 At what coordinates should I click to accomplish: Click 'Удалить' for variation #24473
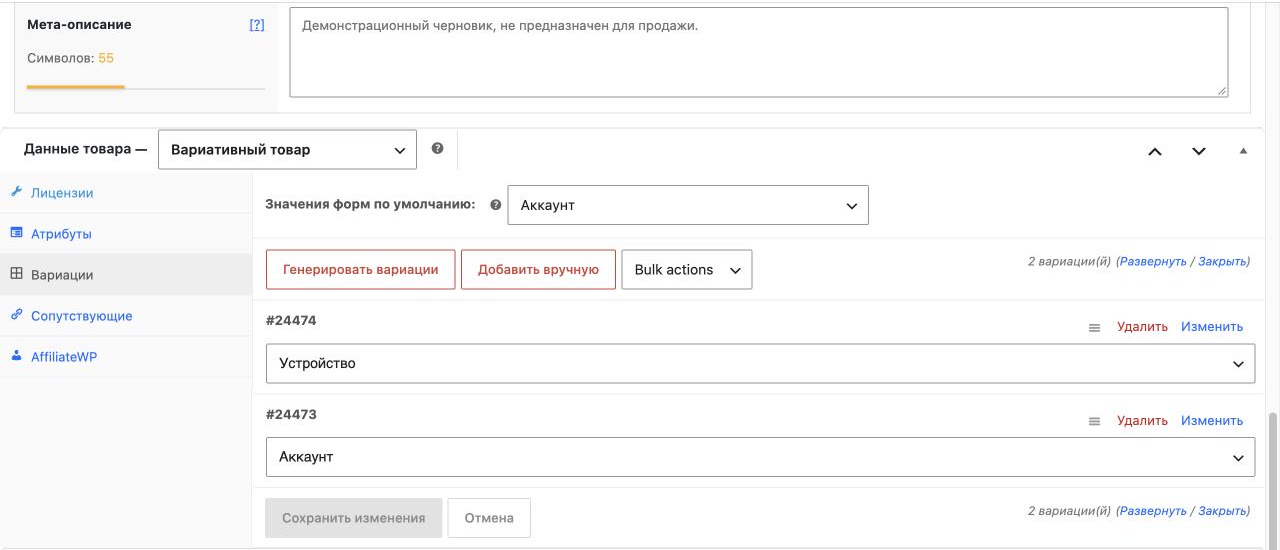(1142, 421)
